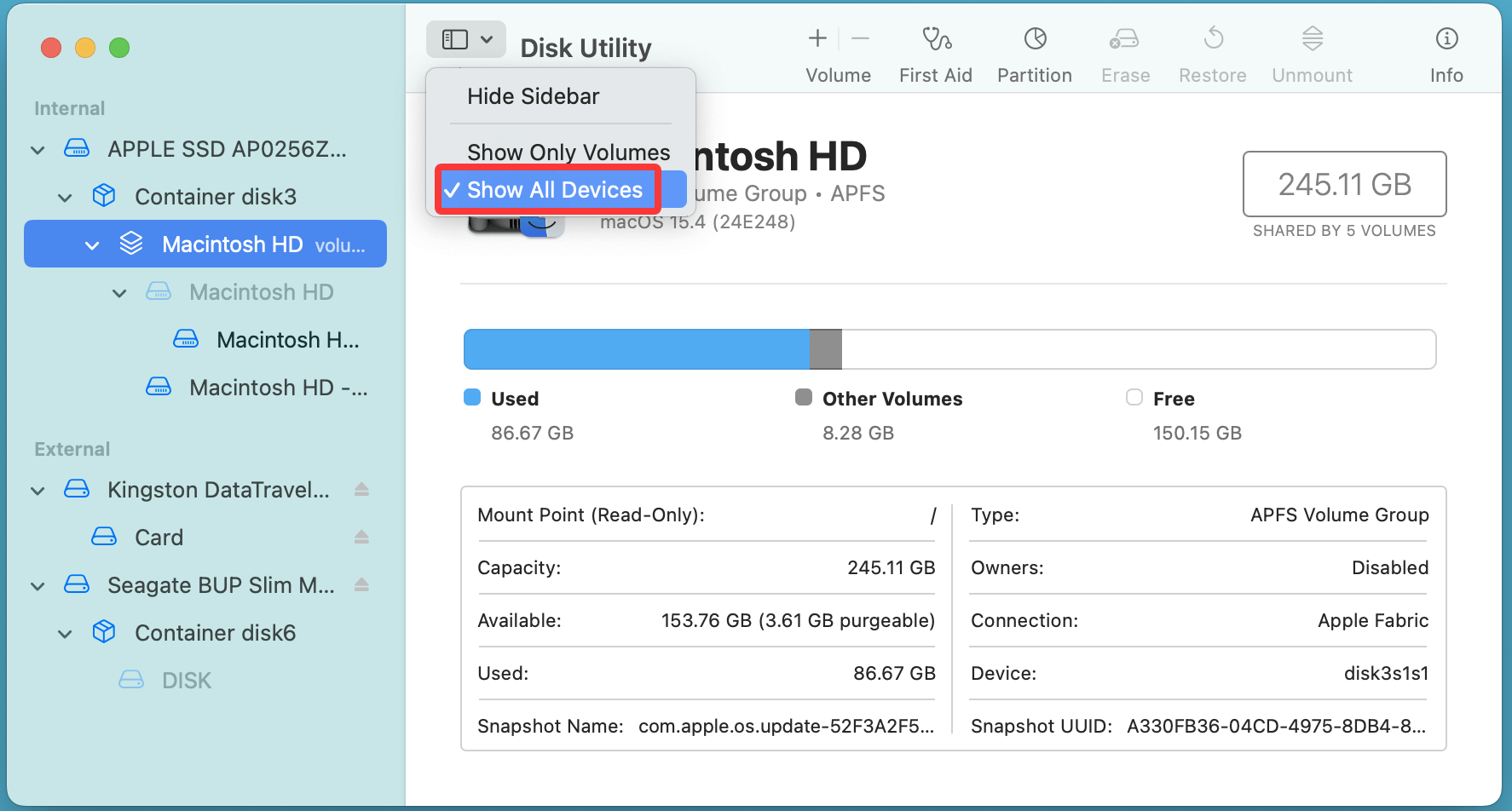Click the Used color legend swatch
The image size is (1512, 811).
[472, 398]
